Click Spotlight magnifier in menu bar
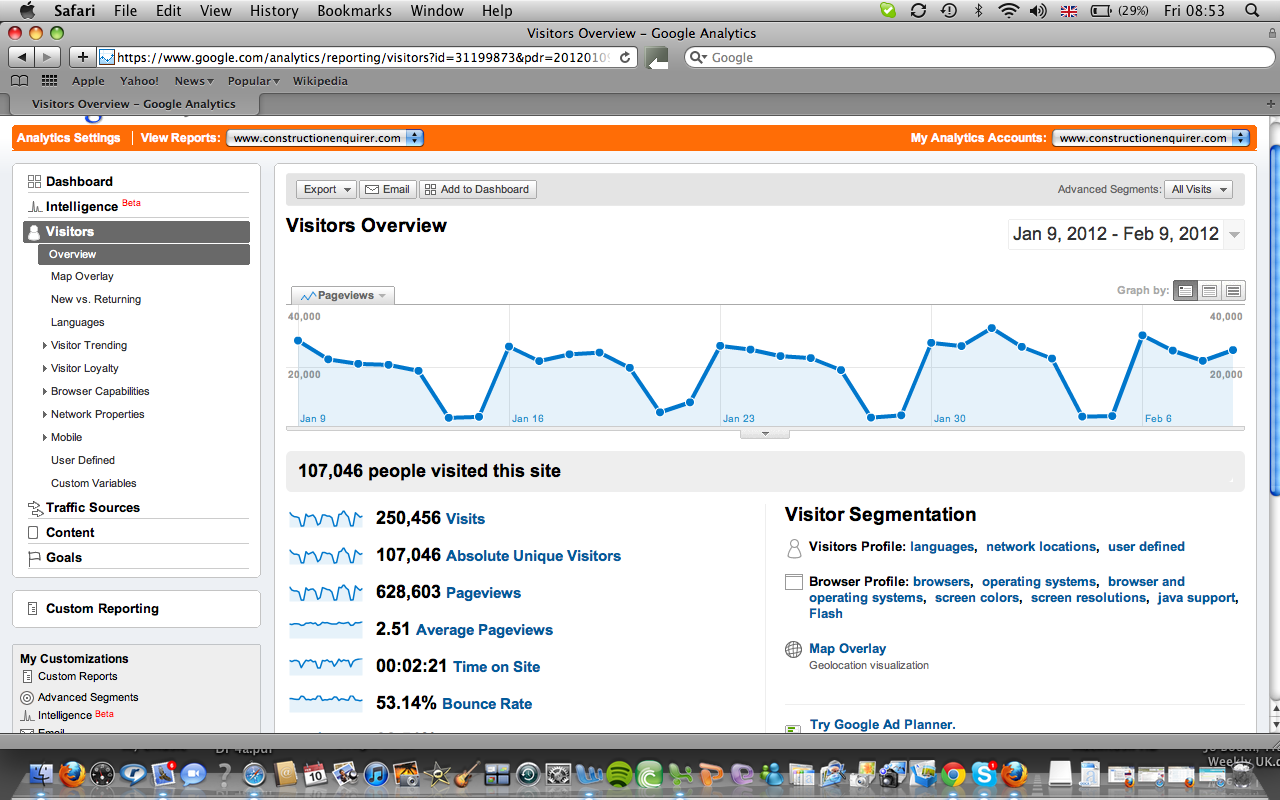This screenshot has height=800, width=1280. pyautogui.click(x=1253, y=11)
